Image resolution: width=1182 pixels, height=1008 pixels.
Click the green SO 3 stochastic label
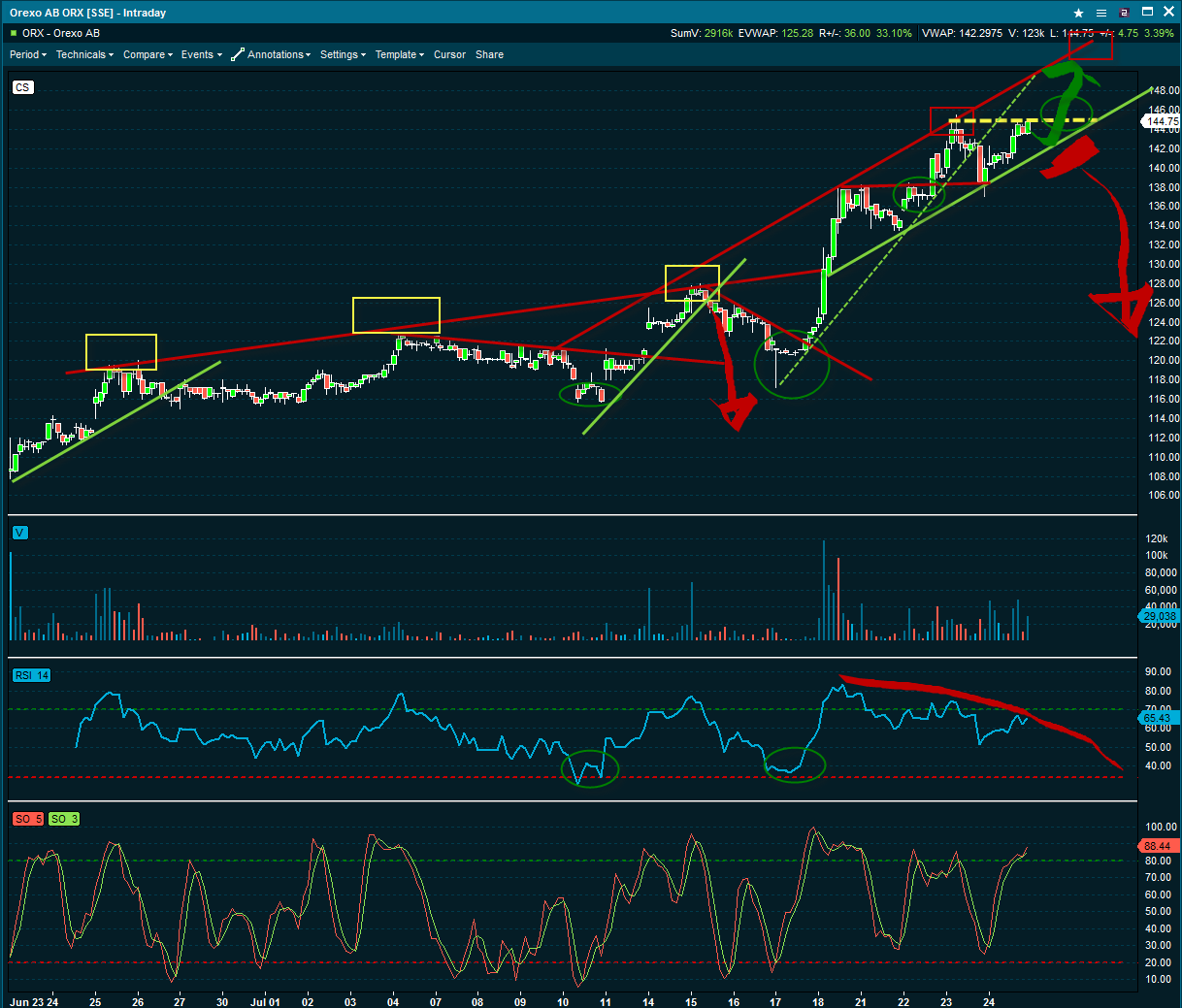(64, 819)
